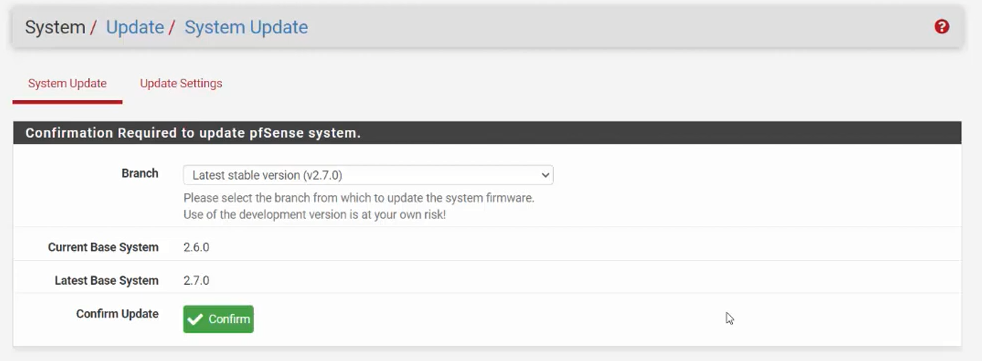Click the green Confirm button
This screenshot has height=361, width=982.
(x=219, y=319)
